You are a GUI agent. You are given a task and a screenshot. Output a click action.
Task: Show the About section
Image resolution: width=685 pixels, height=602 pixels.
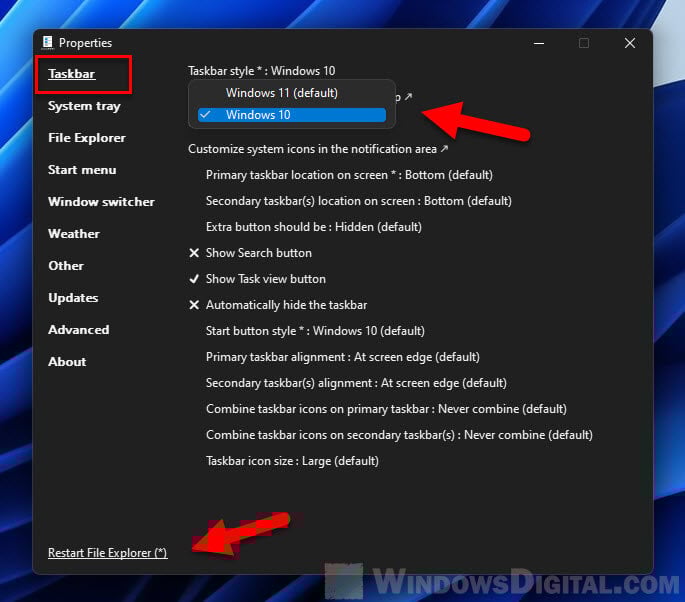pyautogui.click(x=67, y=362)
